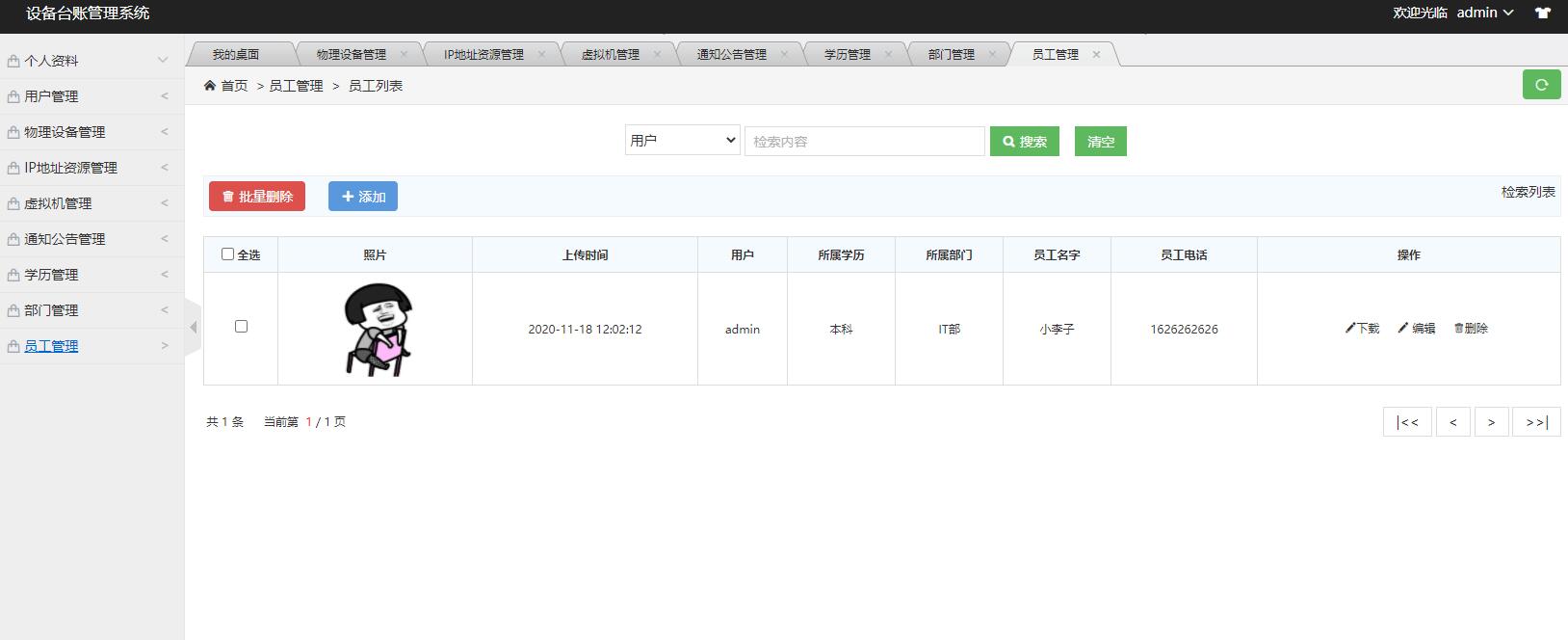Screen dimensions: 1568x640
Task: Click the 检索列表 label
Action: coord(1529,192)
